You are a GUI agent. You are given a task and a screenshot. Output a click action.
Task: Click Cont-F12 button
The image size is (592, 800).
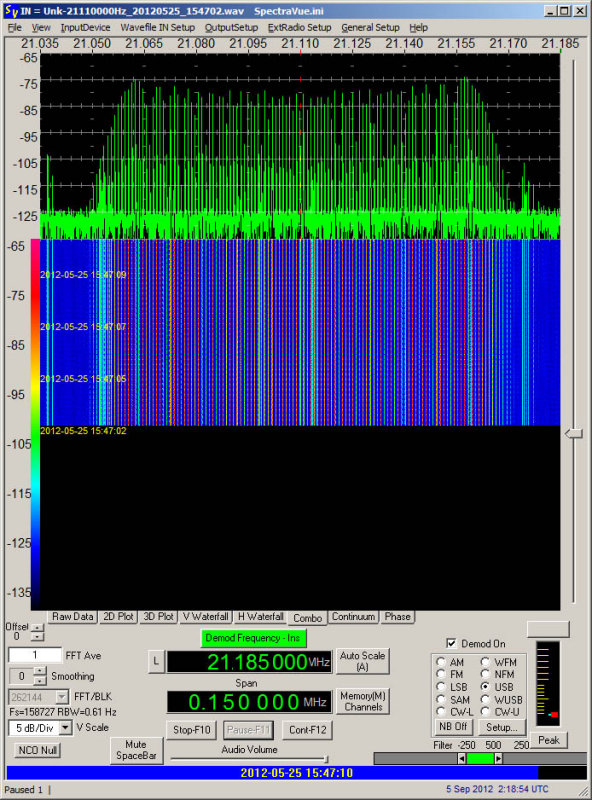click(x=307, y=730)
